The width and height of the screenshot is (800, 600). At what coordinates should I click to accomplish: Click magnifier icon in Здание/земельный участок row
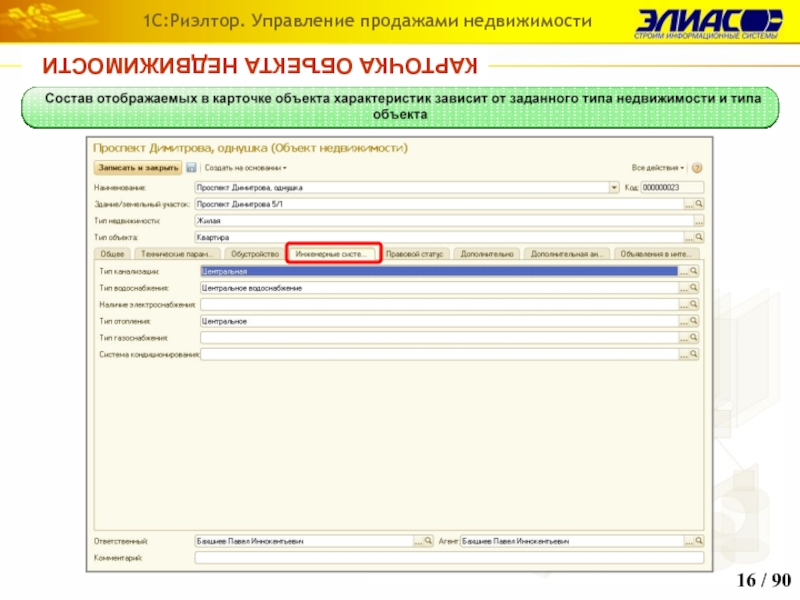click(699, 204)
